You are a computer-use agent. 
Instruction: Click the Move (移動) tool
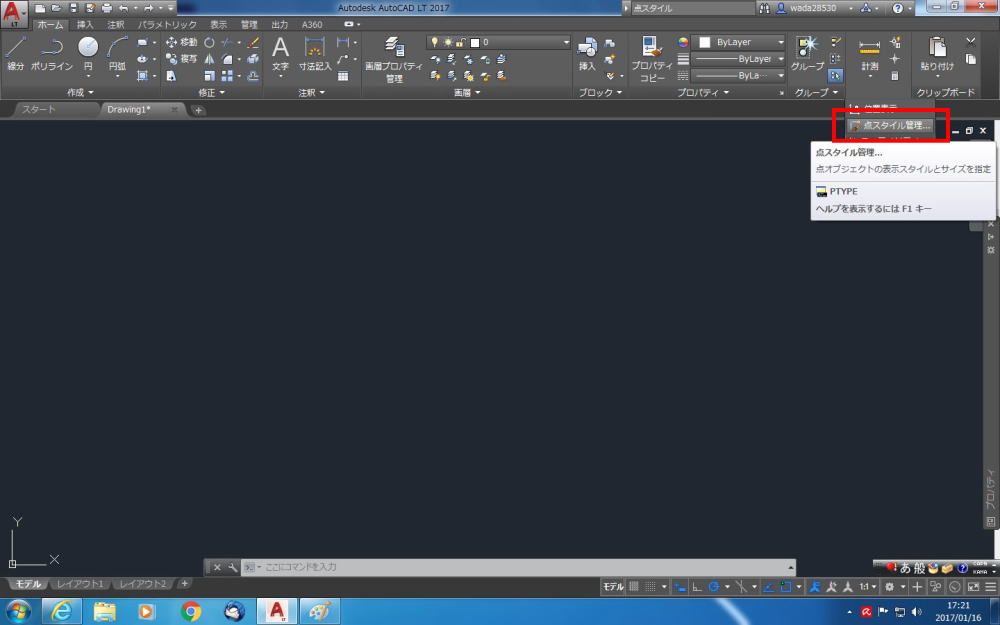182,42
